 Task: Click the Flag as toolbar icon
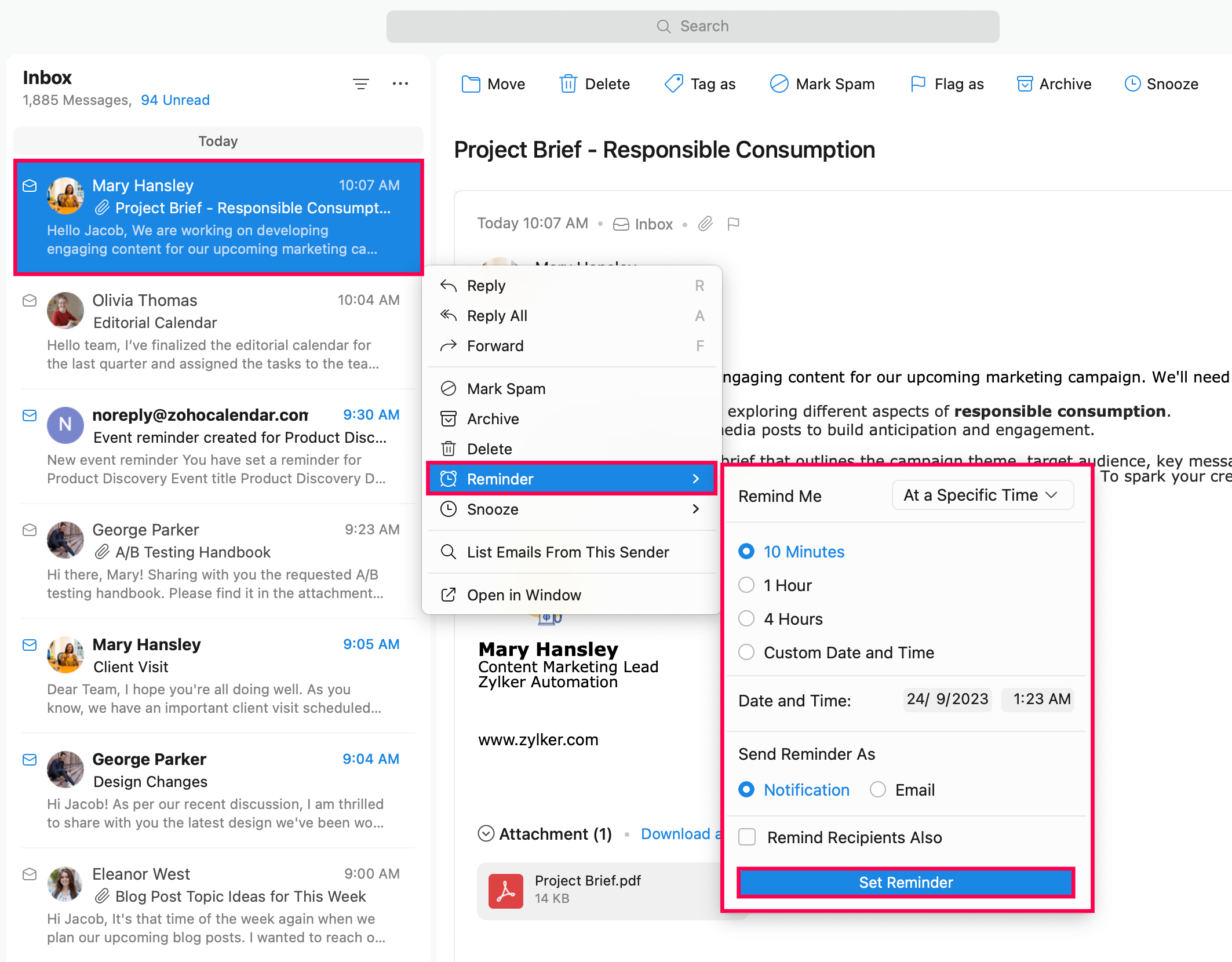tap(917, 84)
